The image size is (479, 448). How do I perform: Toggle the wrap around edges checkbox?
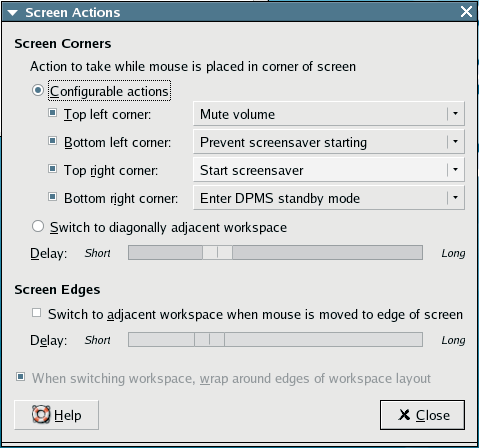20,377
